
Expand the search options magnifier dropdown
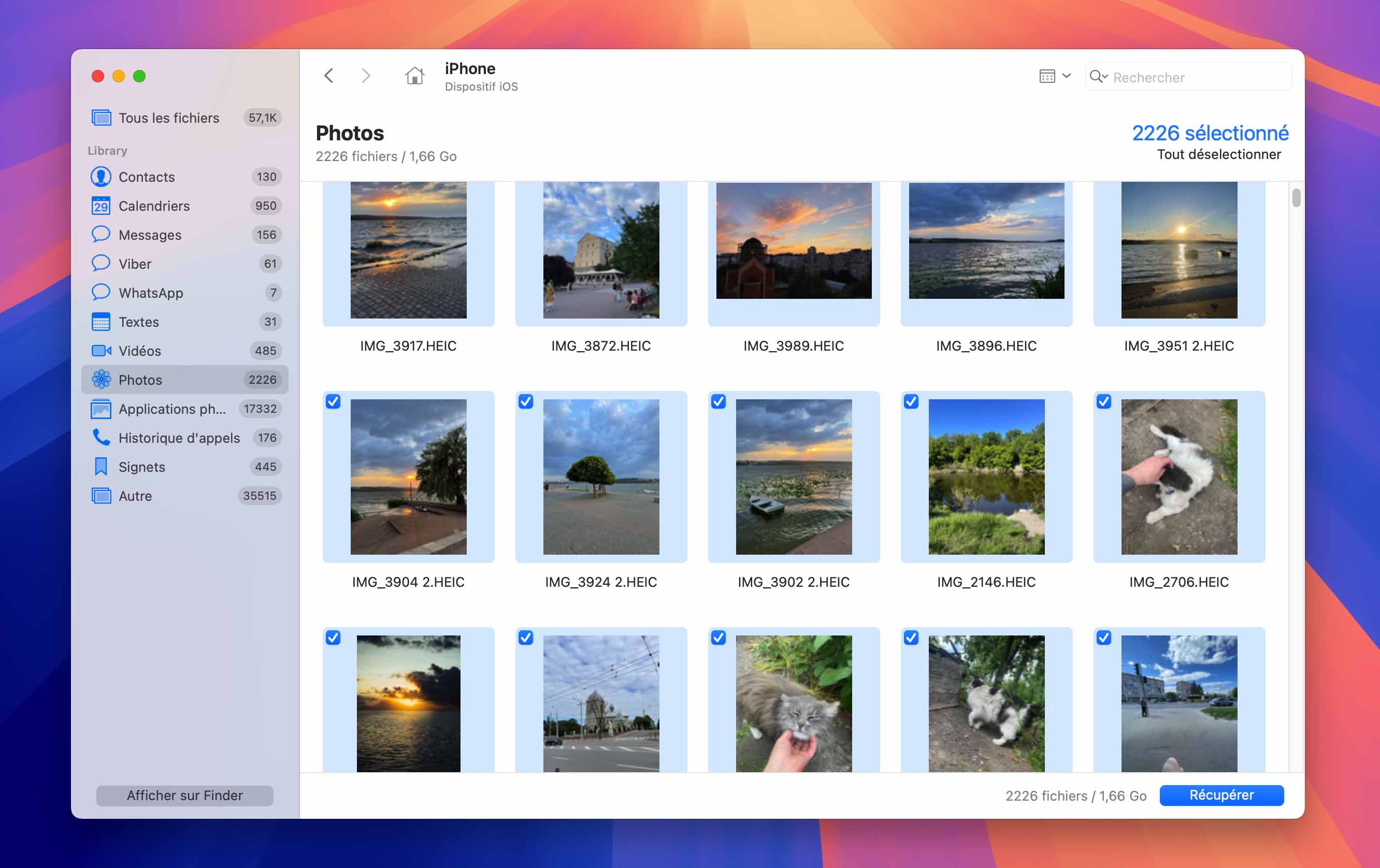click(x=1098, y=76)
